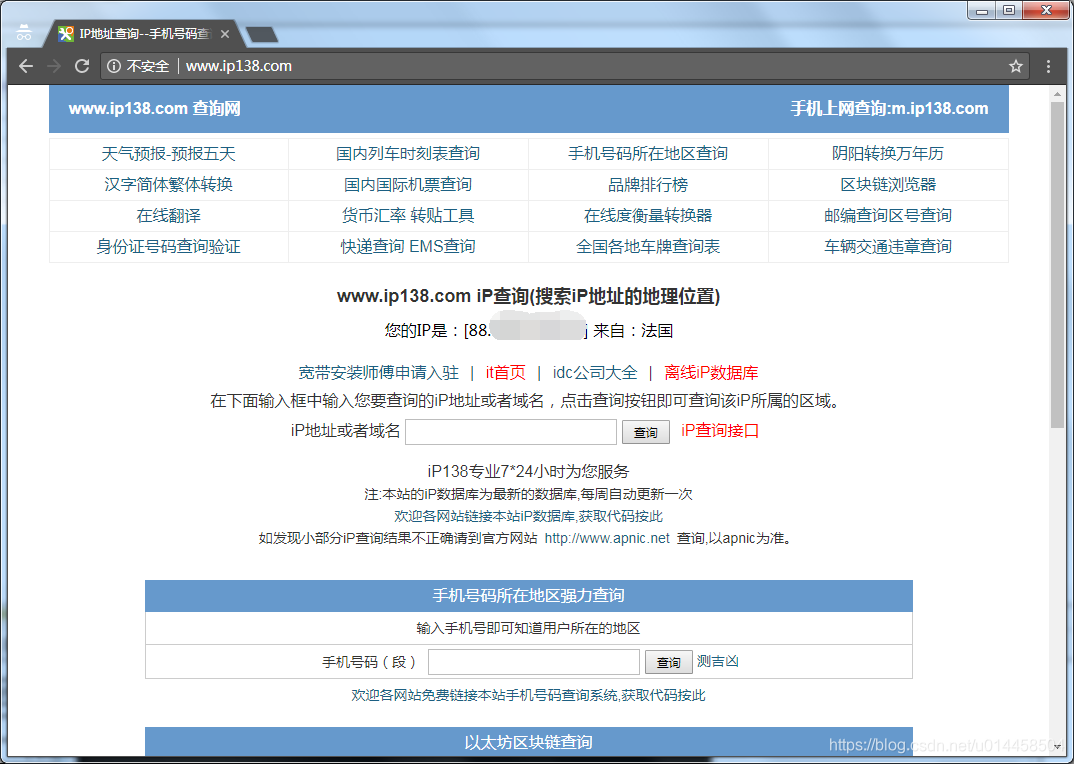Click 以太坊区块链查询 section header
The image size is (1074, 764).
coord(528,742)
